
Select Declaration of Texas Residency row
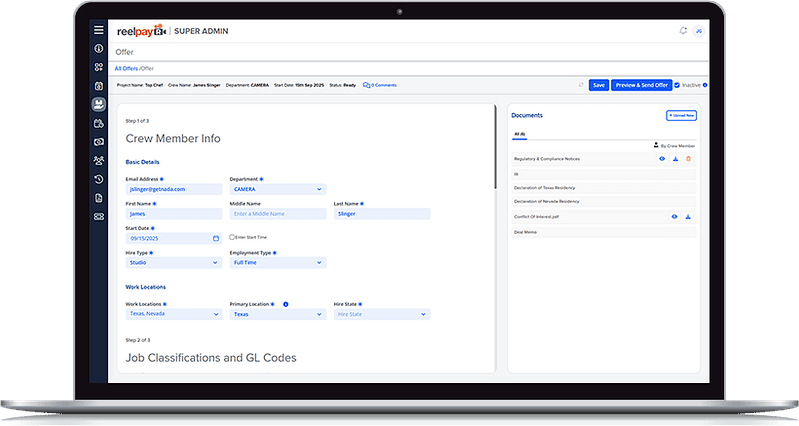tap(604, 188)
